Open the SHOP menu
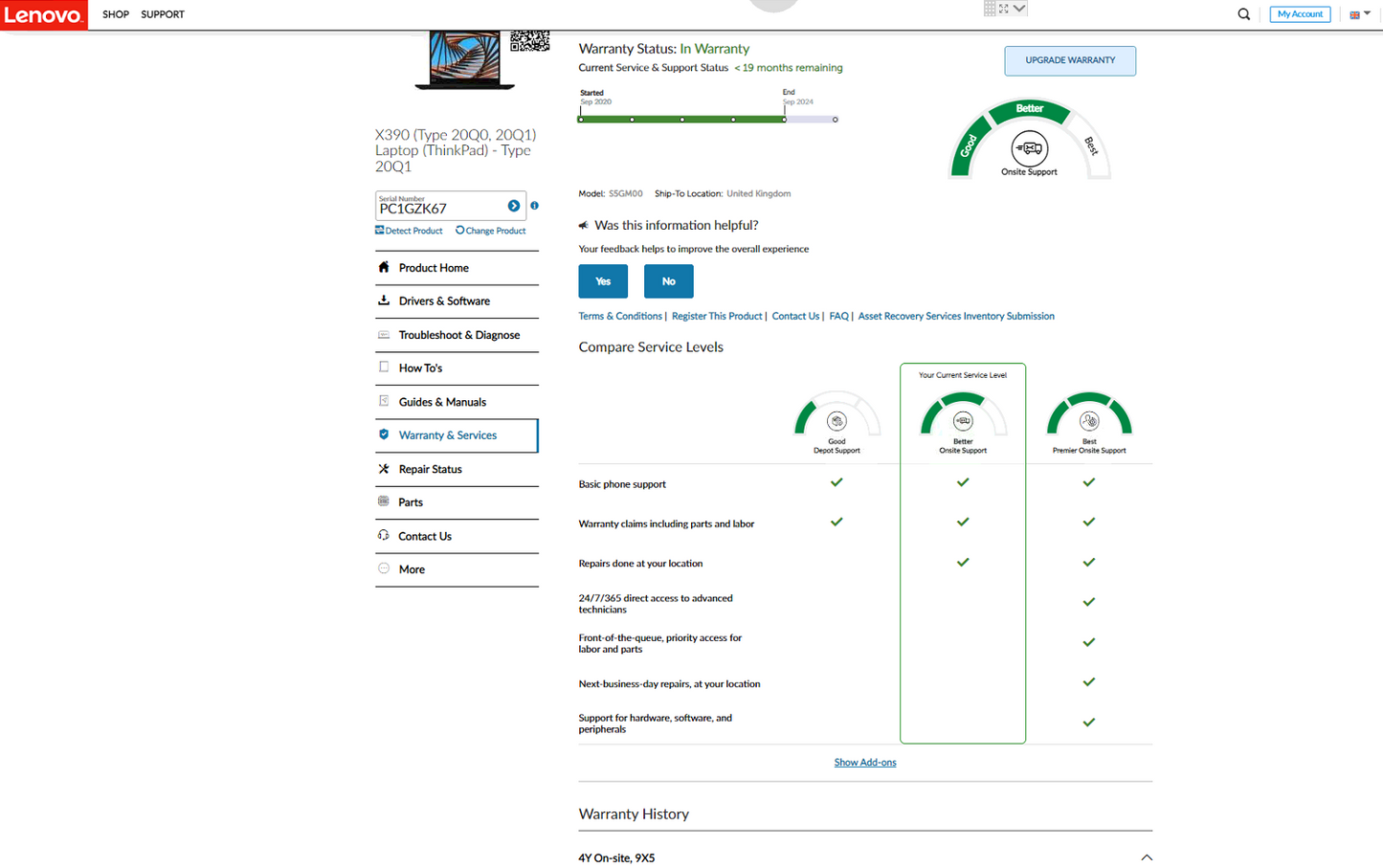1383x868 pixels. (116, 14)
